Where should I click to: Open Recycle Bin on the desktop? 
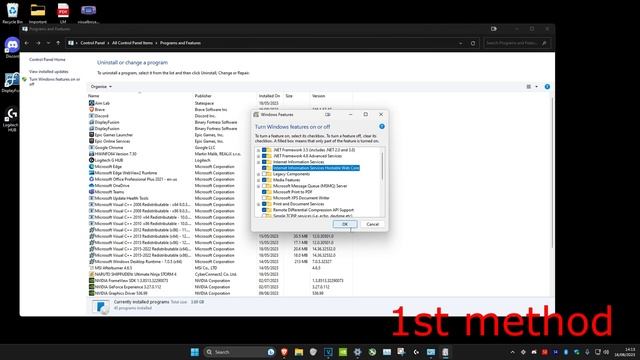pyautogui.click(x=12, y=13)
